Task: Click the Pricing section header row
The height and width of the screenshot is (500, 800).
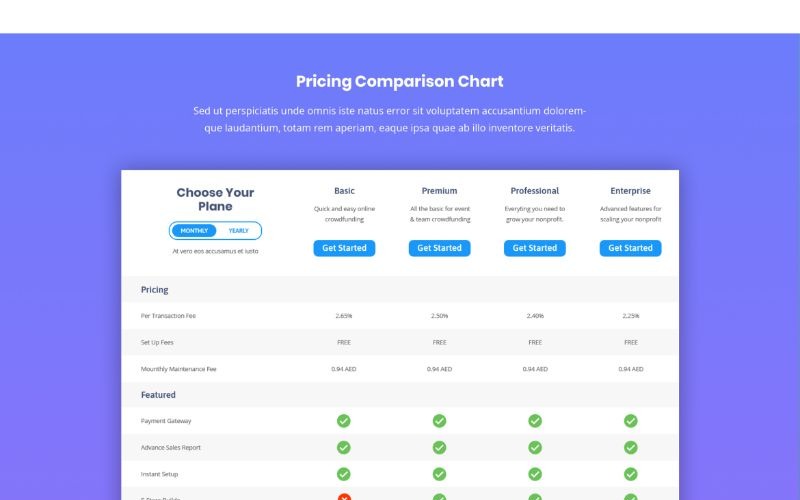Action: [155, 290]
